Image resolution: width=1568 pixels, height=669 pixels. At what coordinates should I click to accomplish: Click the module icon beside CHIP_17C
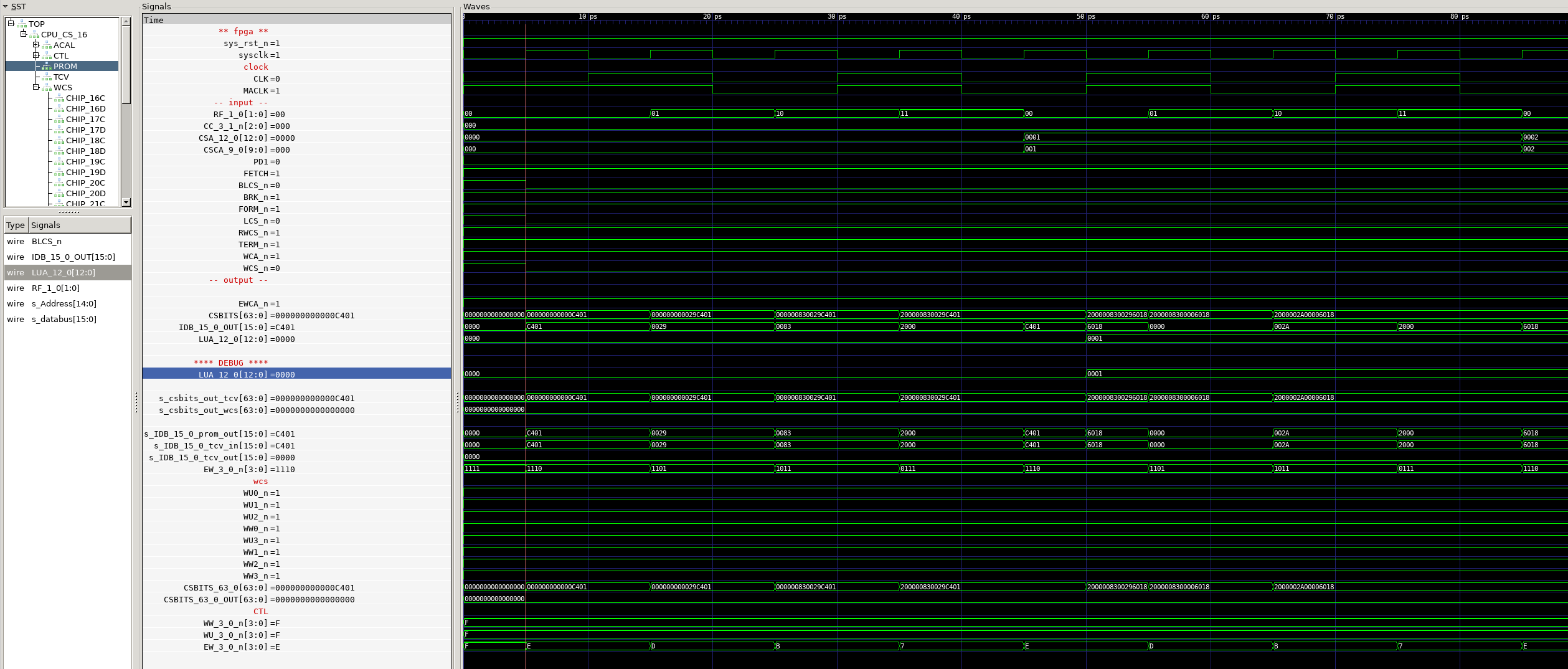(59, 120)
